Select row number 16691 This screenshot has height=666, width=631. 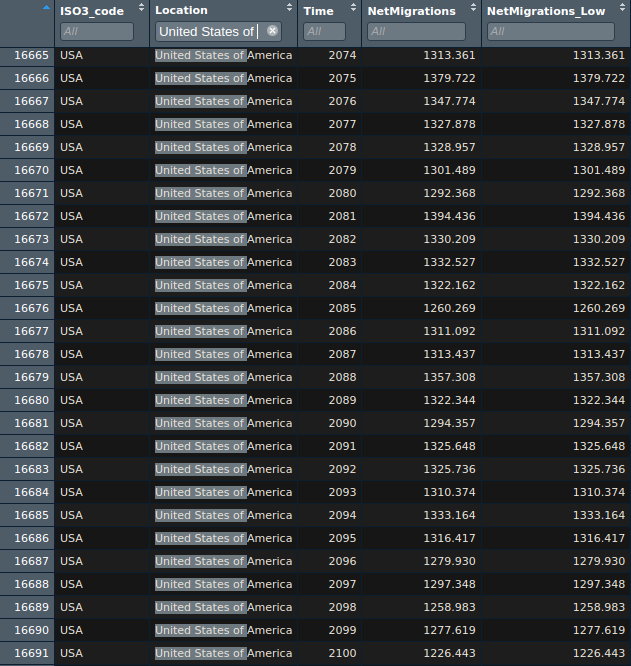coord(30,653)
